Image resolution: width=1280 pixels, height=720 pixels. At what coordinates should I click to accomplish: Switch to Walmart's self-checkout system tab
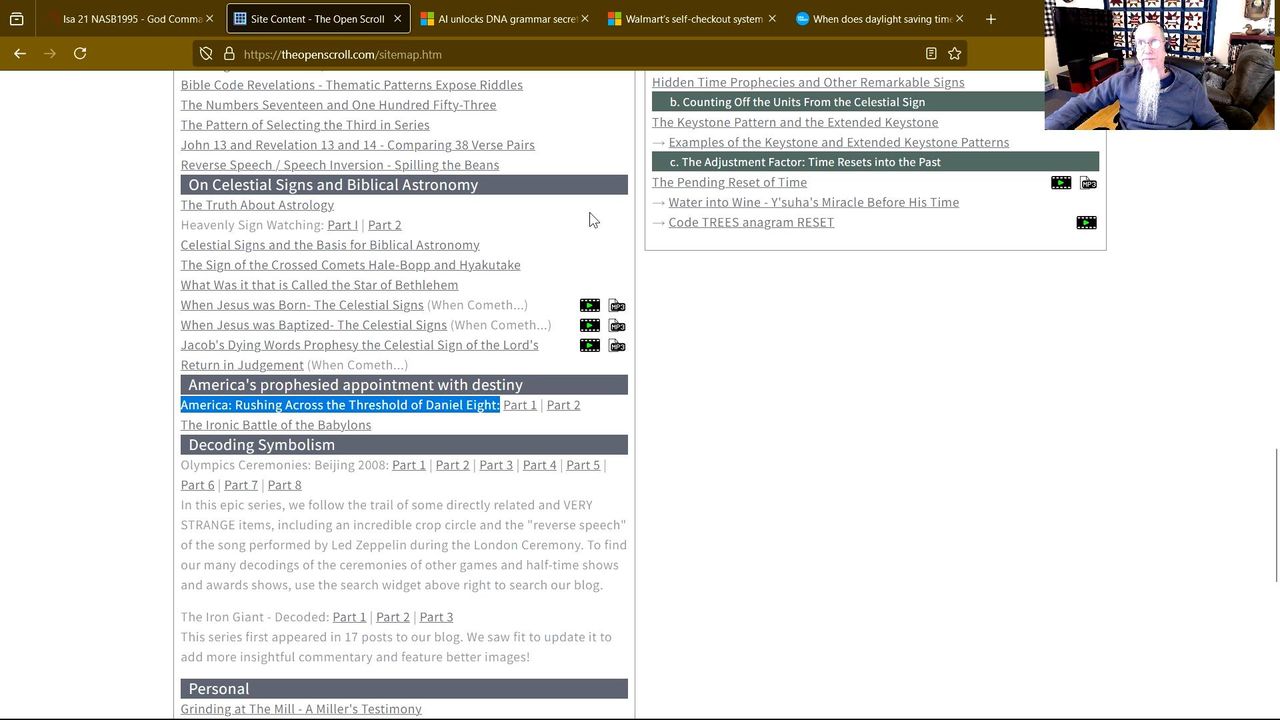pyautogui.click(x=690, y=19)
